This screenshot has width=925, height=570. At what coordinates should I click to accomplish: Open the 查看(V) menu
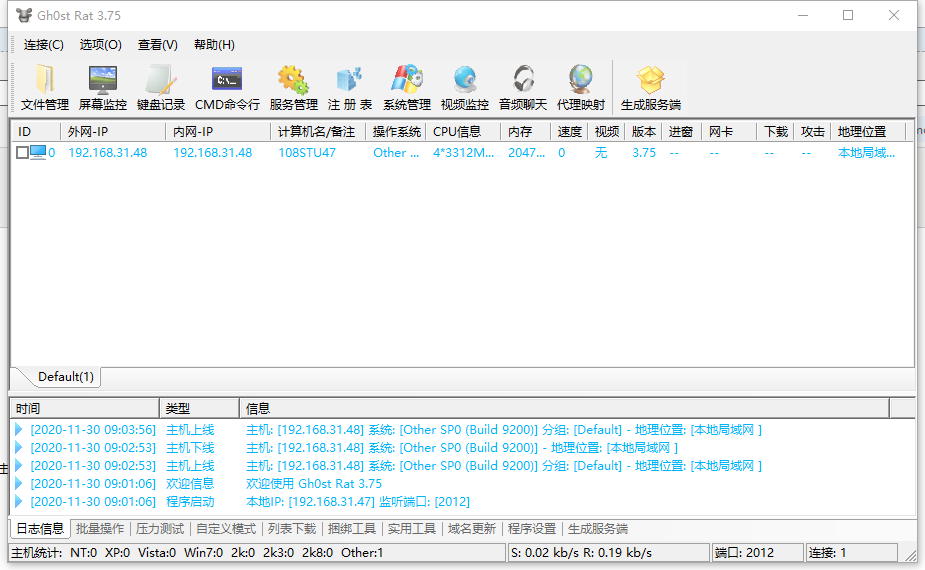pos(158,45)
